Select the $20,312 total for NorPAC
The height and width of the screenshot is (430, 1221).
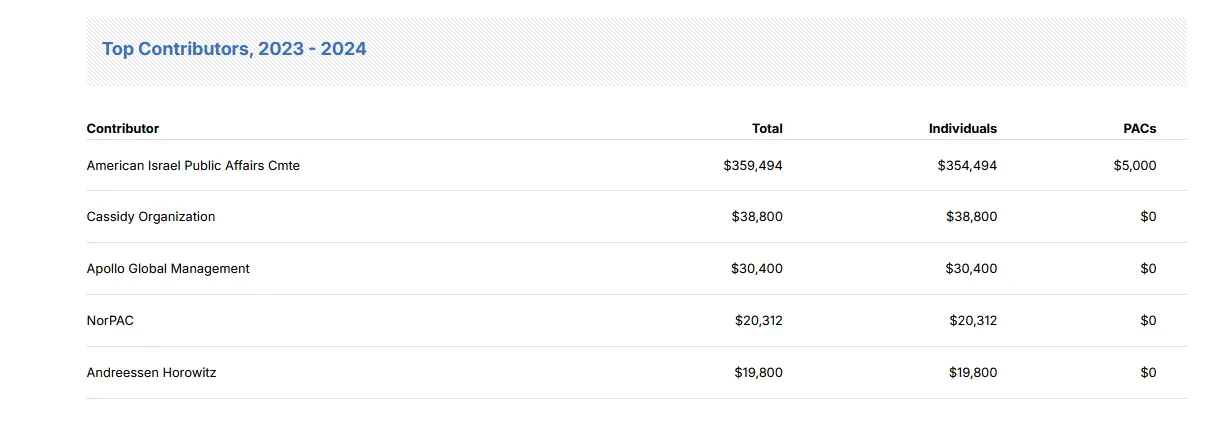pyautogui.click(x=759, y=320)
